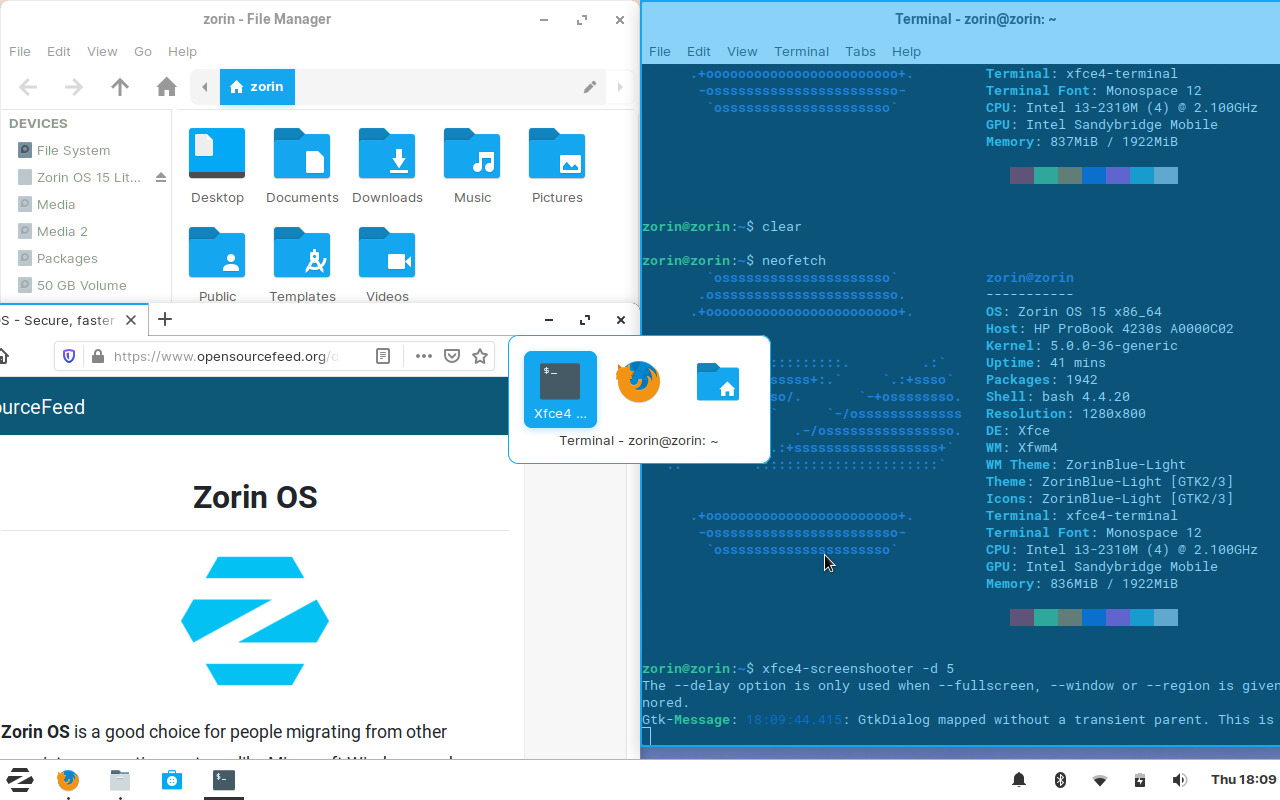Open the Zorin menu in the taskbar
This screenshot has width=1280, height=800.
[20, 780]
